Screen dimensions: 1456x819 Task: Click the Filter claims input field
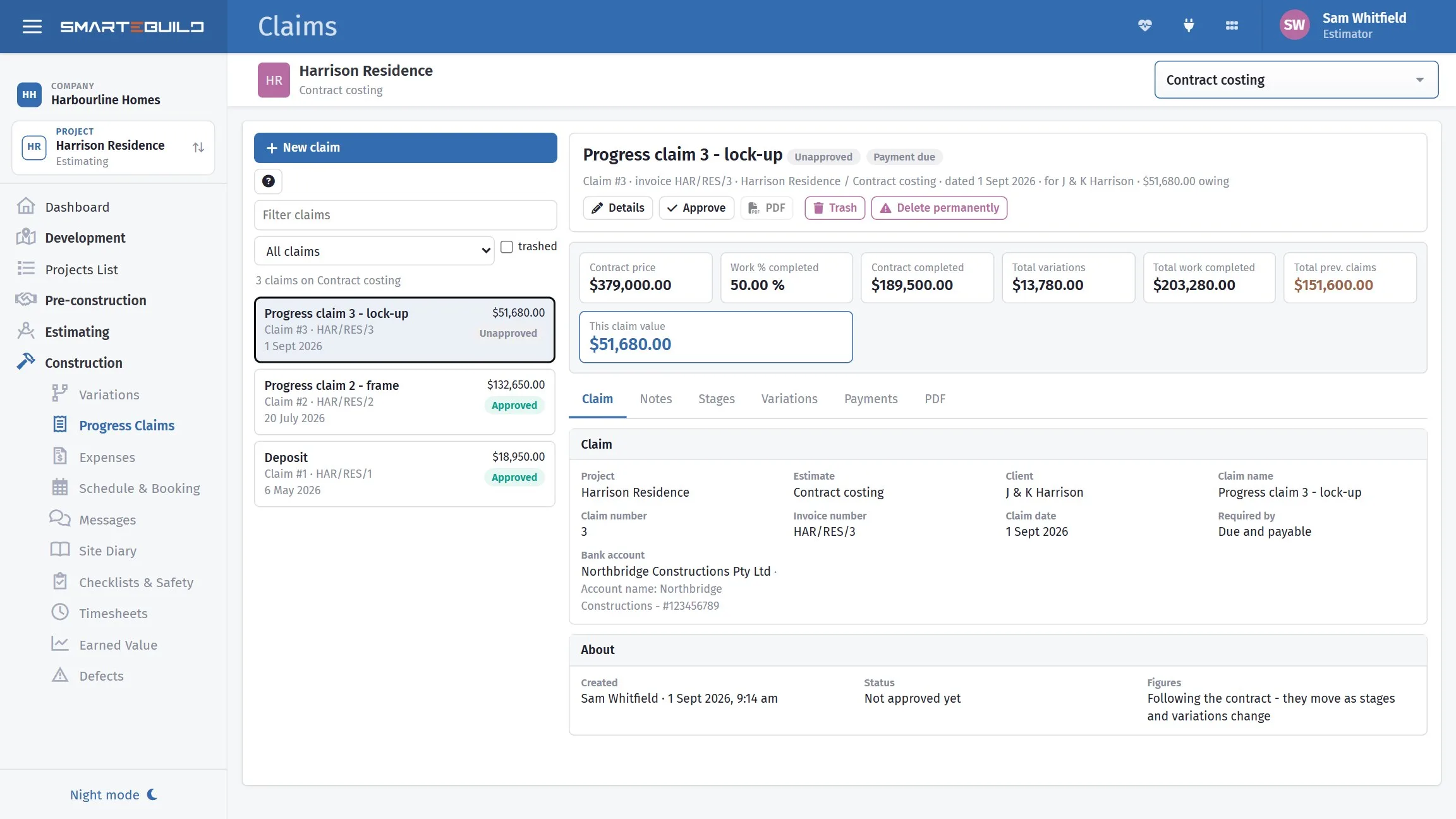(405, 215)
